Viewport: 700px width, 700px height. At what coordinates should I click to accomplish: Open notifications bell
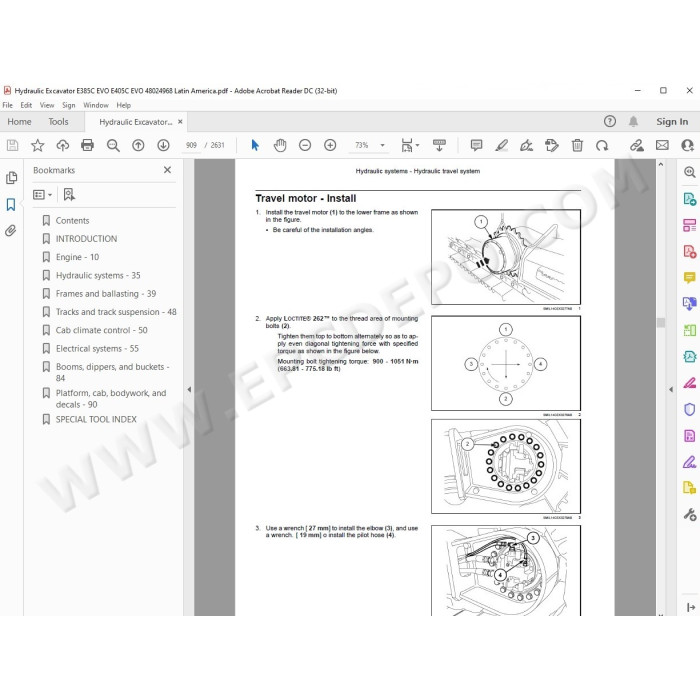coord(633,121)
